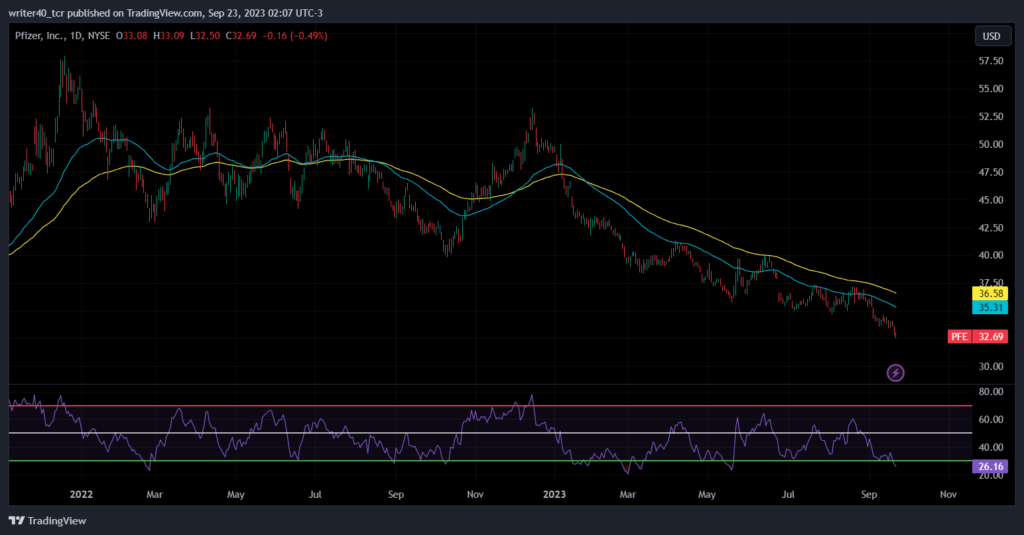Click the 45.00 price axis label
This screenshot has width=1024, height=535.
point(991,200)
